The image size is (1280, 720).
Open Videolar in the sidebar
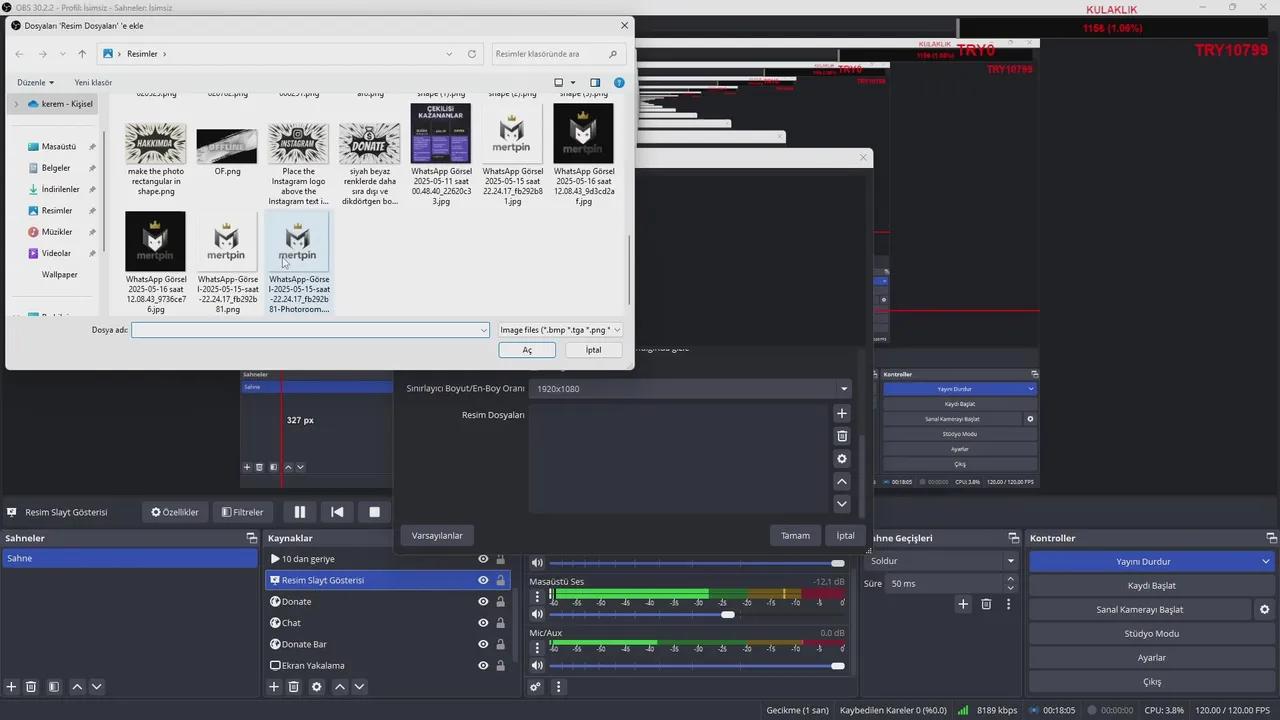pos(56,253)
